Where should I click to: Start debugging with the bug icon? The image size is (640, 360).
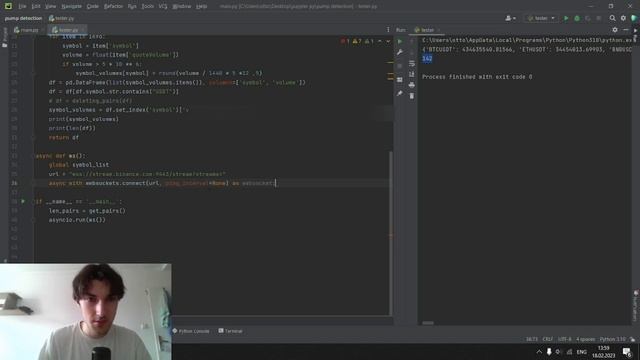577,18
